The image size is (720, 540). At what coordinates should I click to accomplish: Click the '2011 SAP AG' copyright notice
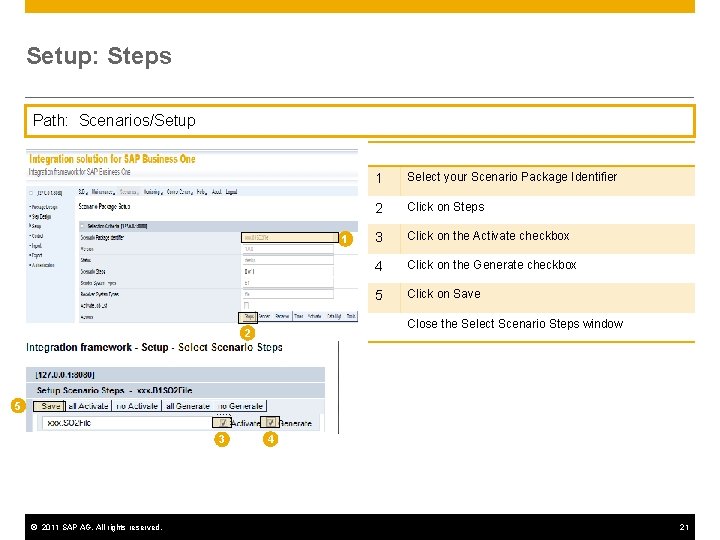96,527
